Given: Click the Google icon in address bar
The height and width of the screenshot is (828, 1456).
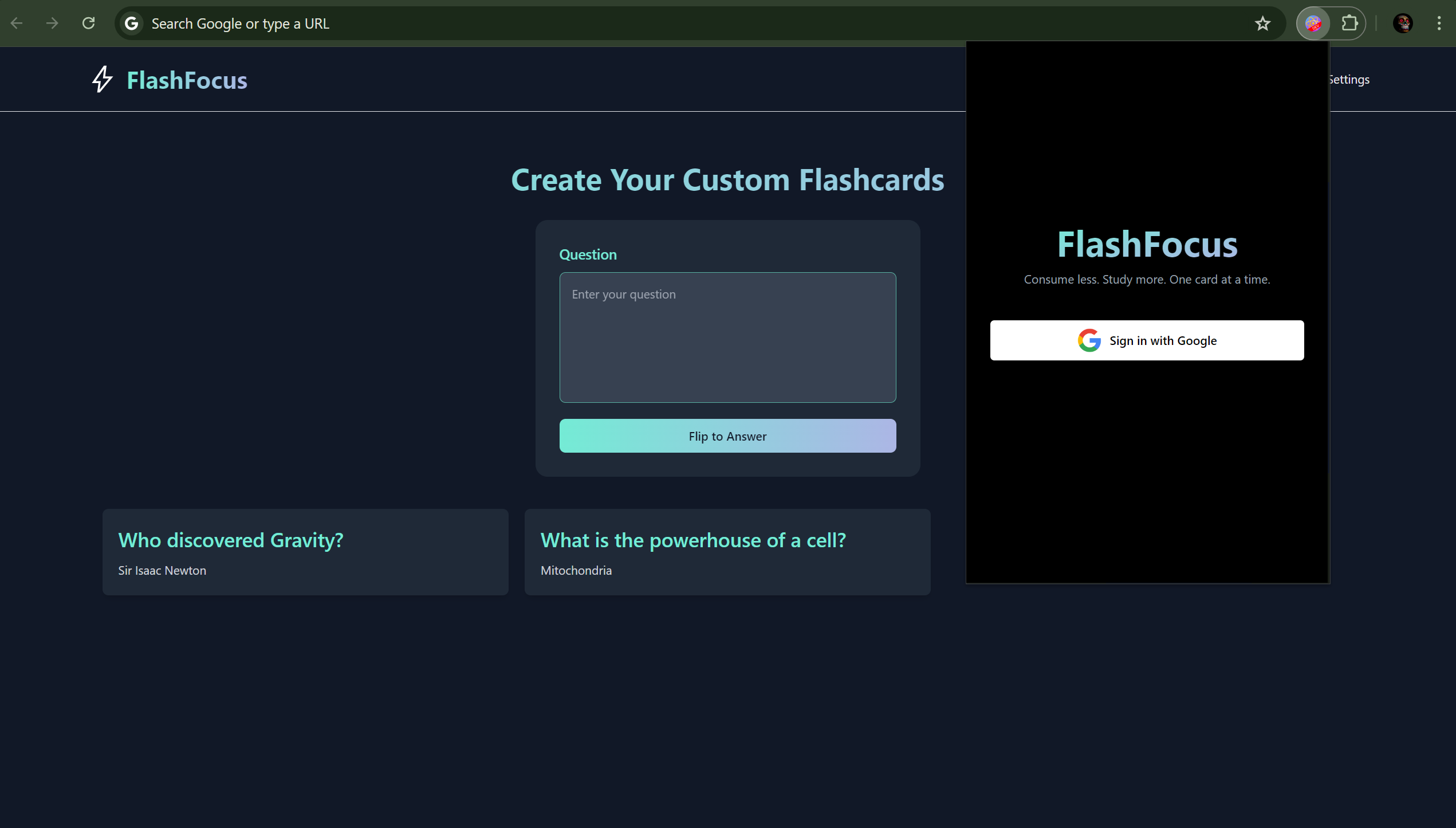Looking at the screenshot, I should pos(132,23).
